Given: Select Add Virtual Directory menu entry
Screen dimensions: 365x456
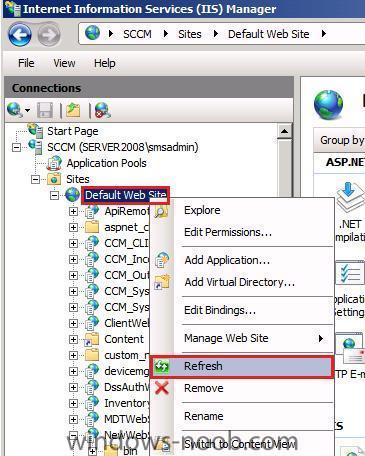Looking at the screenshot, I should (x=242, y=282).
